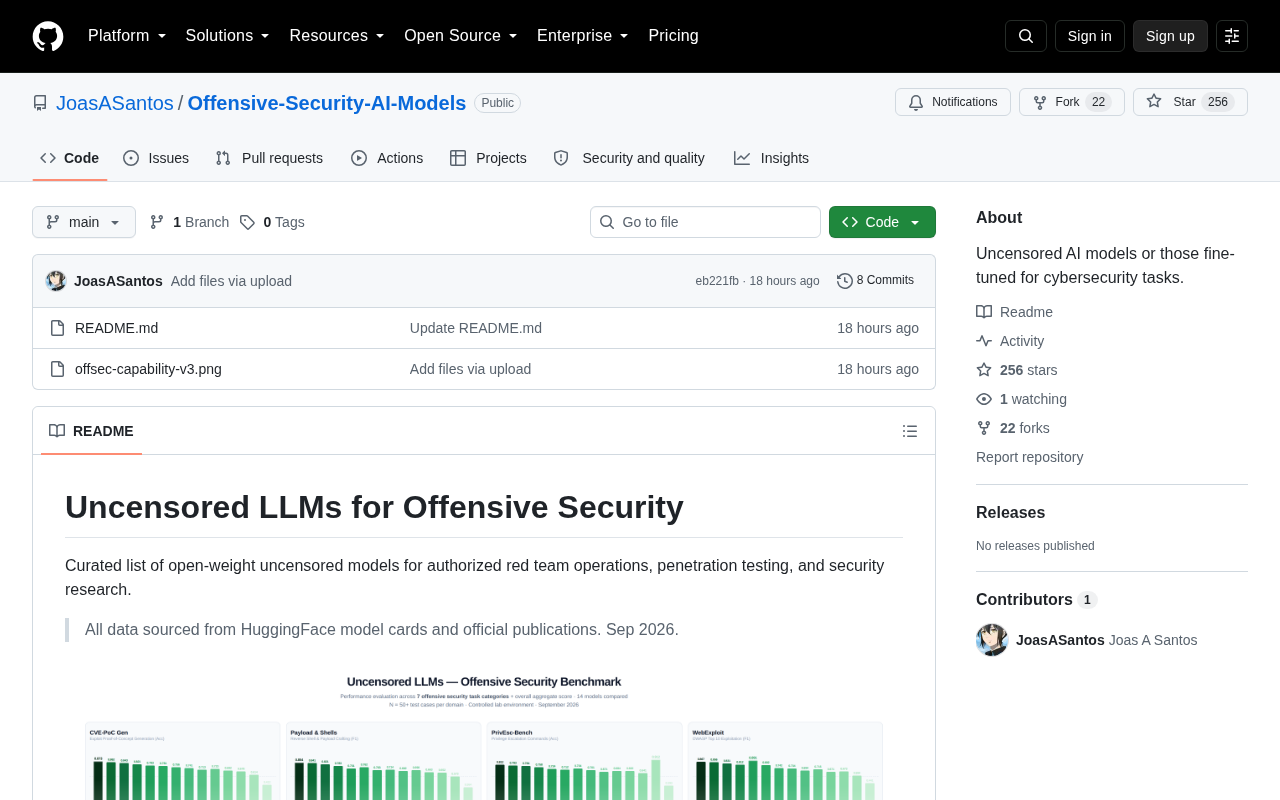Switch to the Pull requests tab

[x=269, y=158]
